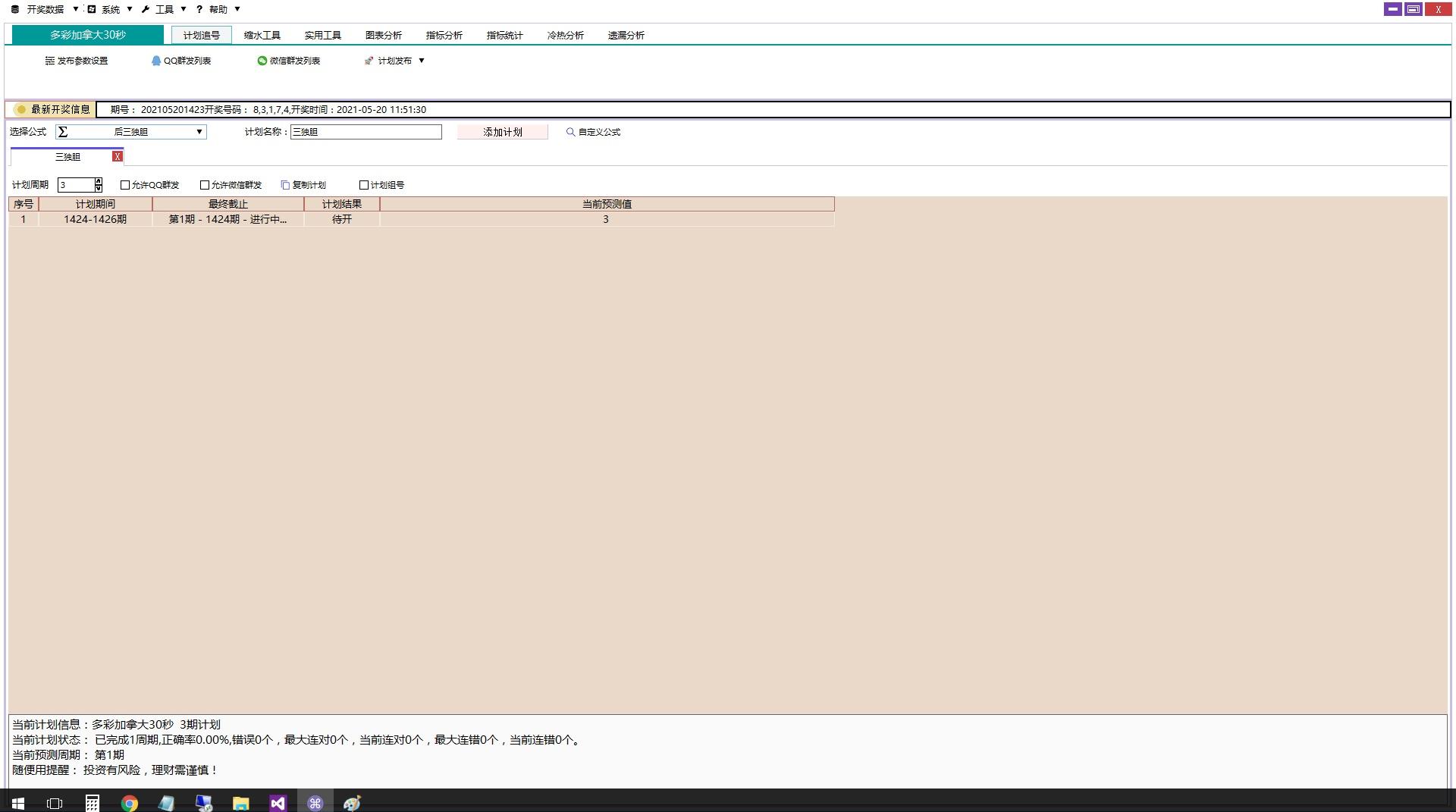This screenshot has width=1456, height=812.
Task: Expand the 开奖数据 menu arrow
Action: click(x=76, y=9)
